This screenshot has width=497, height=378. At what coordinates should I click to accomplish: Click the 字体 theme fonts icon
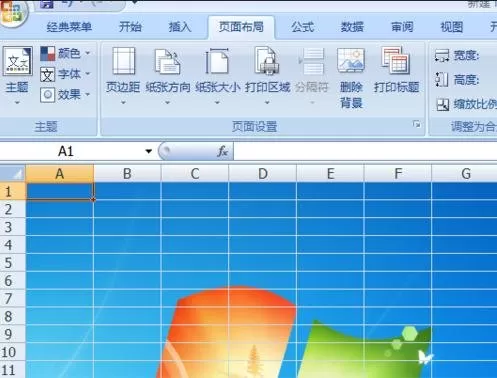click(x=47, y=74)
